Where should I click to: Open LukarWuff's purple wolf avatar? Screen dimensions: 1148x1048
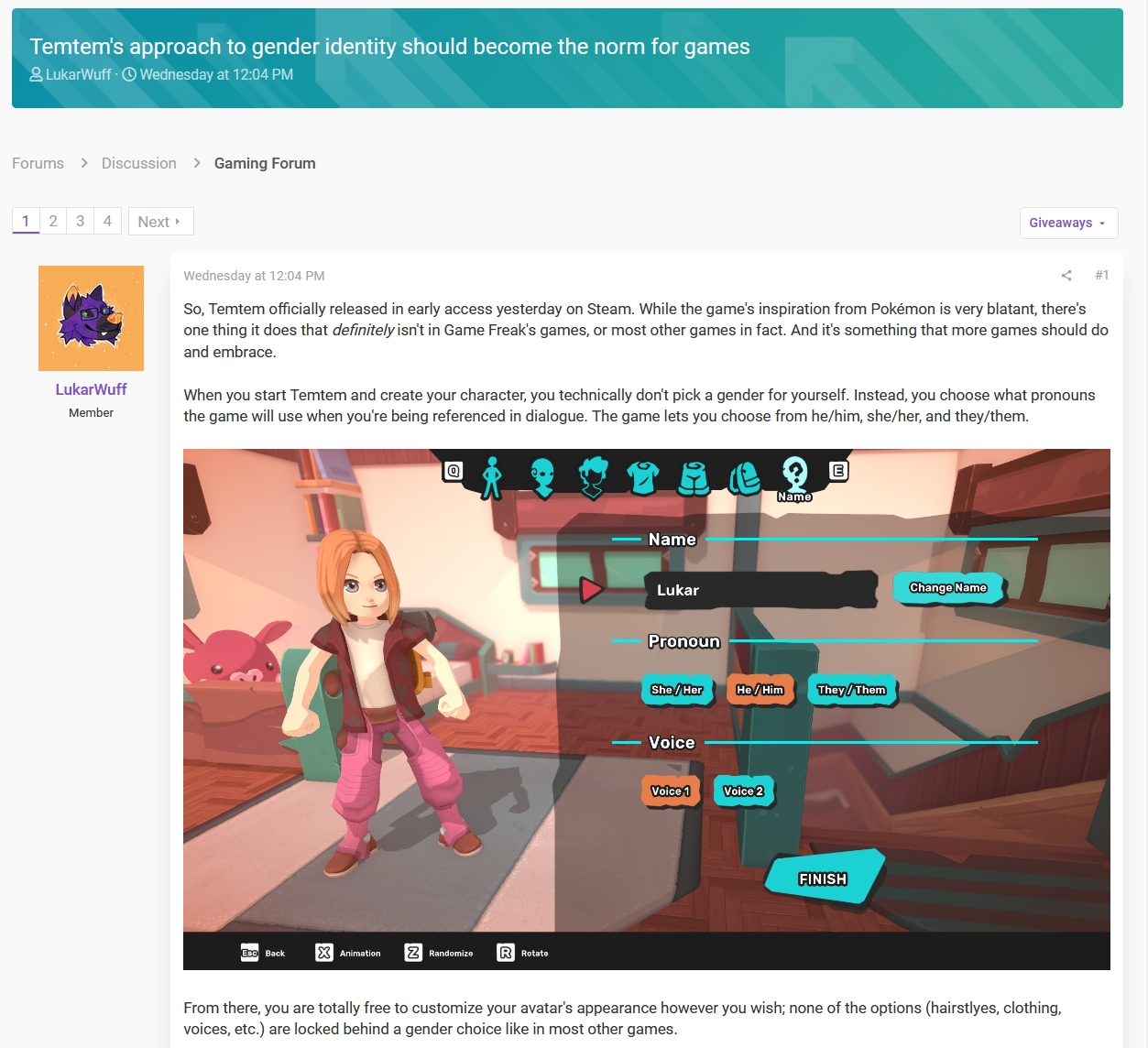91,318
